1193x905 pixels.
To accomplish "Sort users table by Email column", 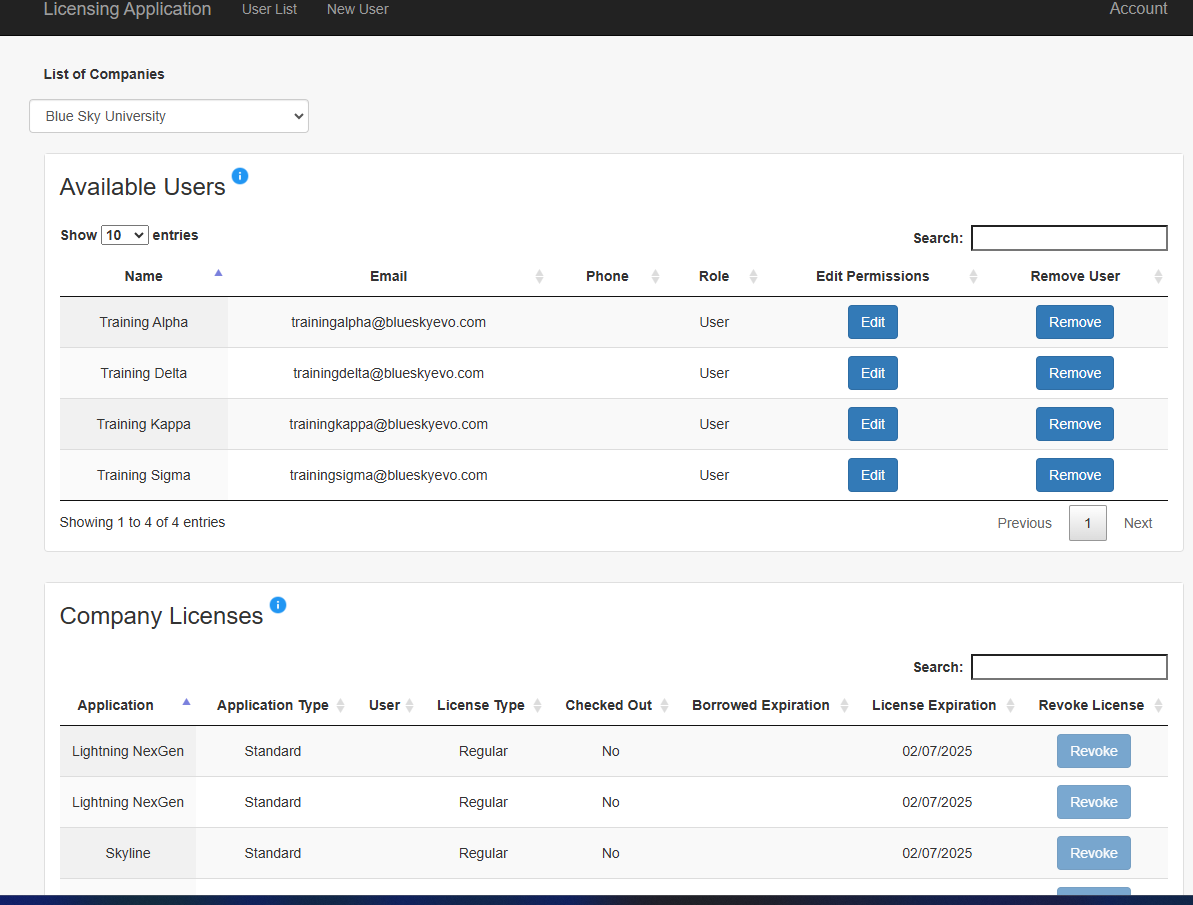I will pyautogui.click(x=388, y=276).
